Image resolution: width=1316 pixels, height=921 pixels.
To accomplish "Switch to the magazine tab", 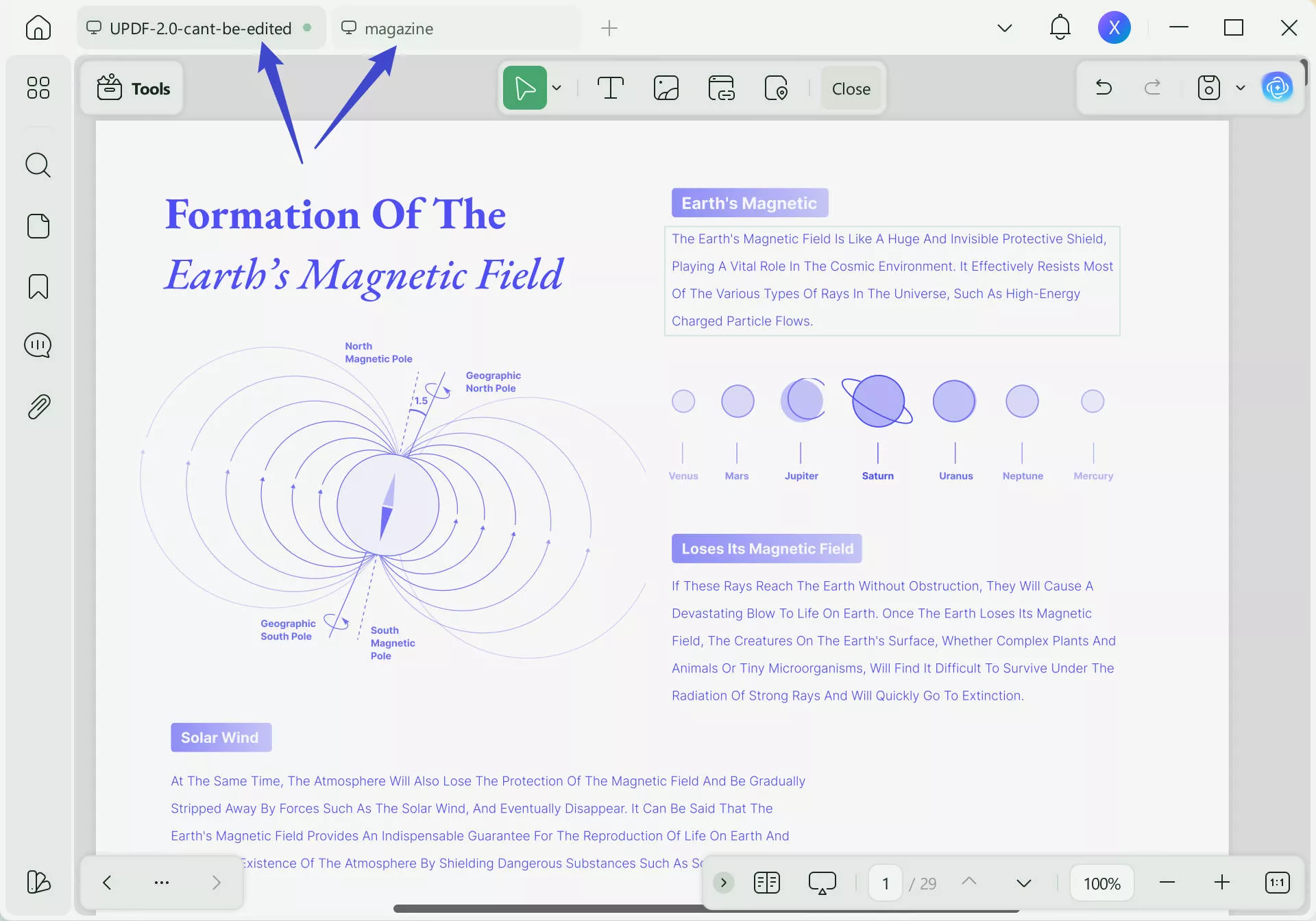I will pos(399,29).
